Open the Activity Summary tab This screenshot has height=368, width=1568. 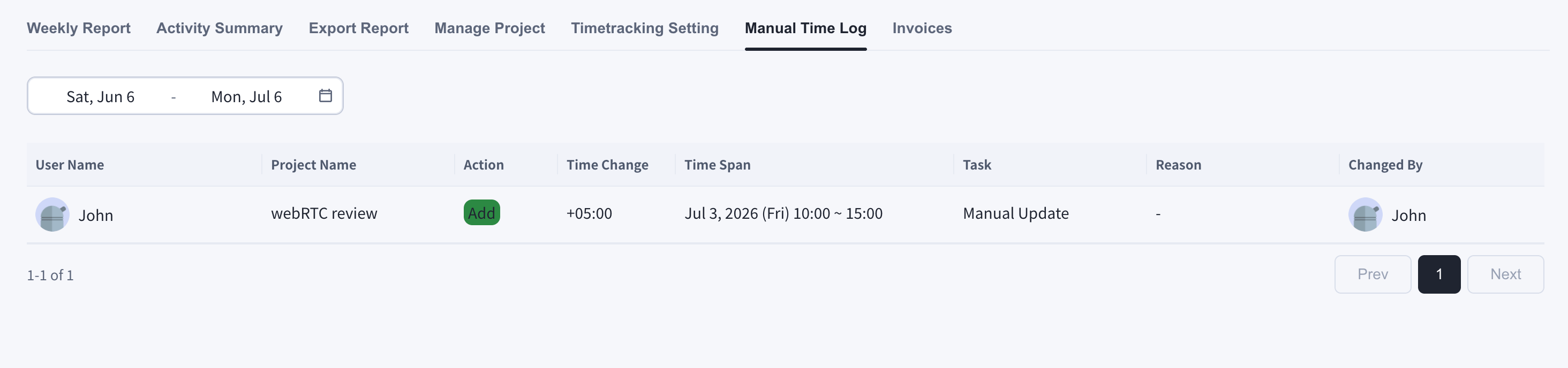tap(220, 28)
